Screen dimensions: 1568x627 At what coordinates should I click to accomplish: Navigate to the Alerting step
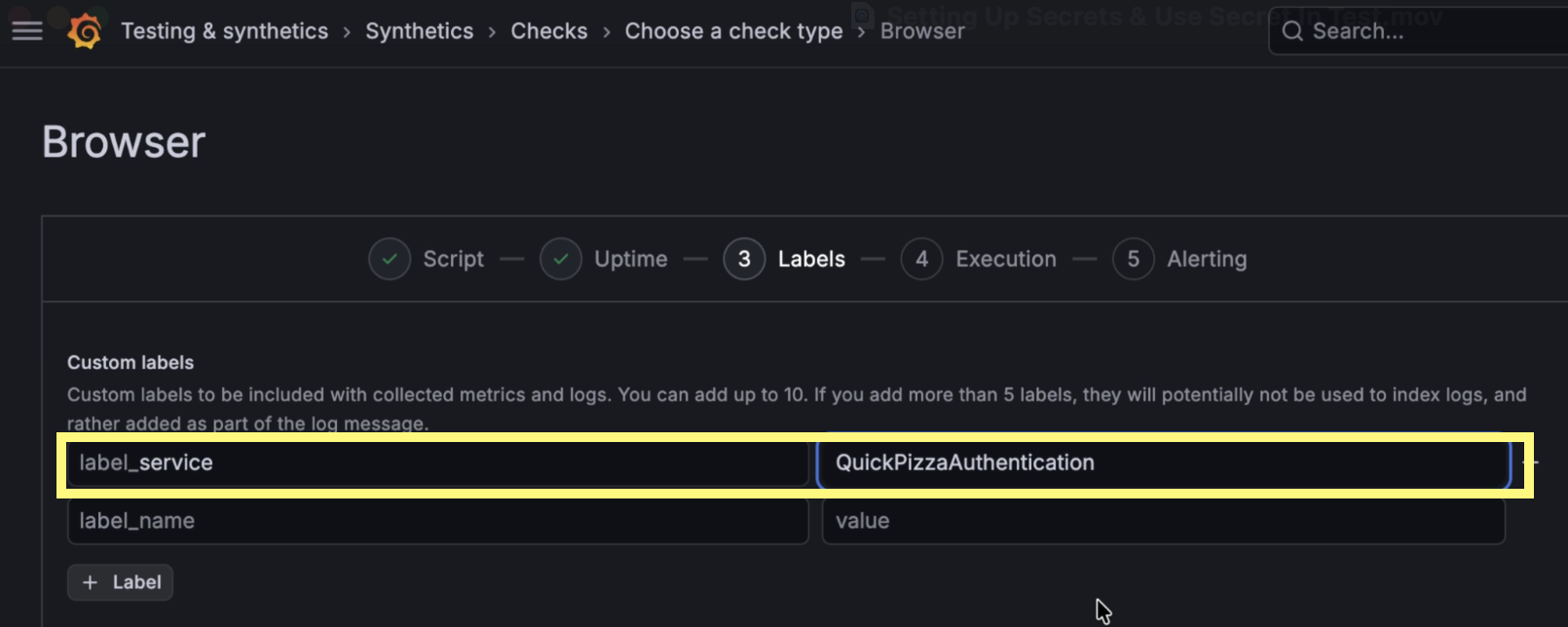(1207, 259)
